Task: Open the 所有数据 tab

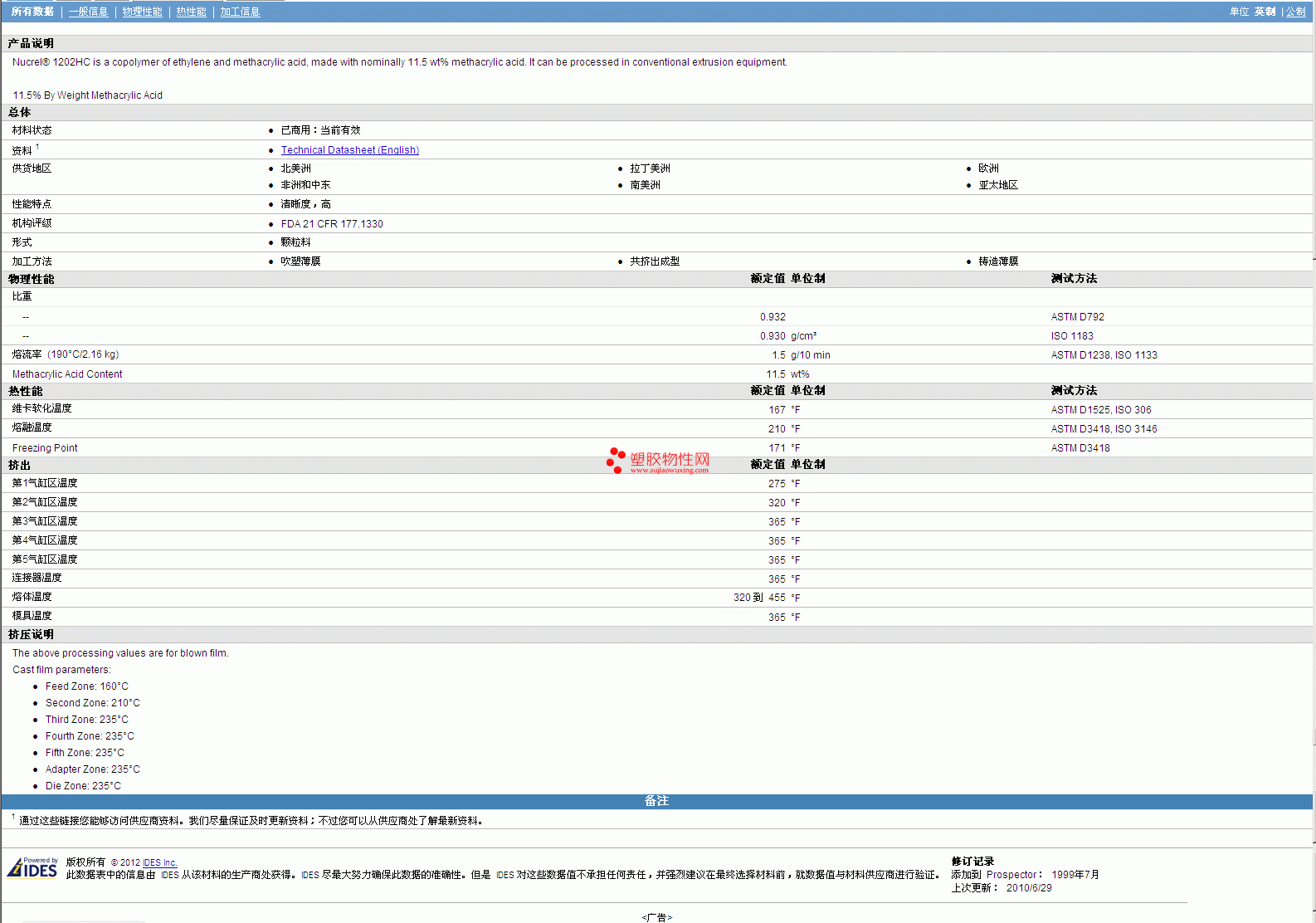Action: pyautogui.click(x=32, y=12)
